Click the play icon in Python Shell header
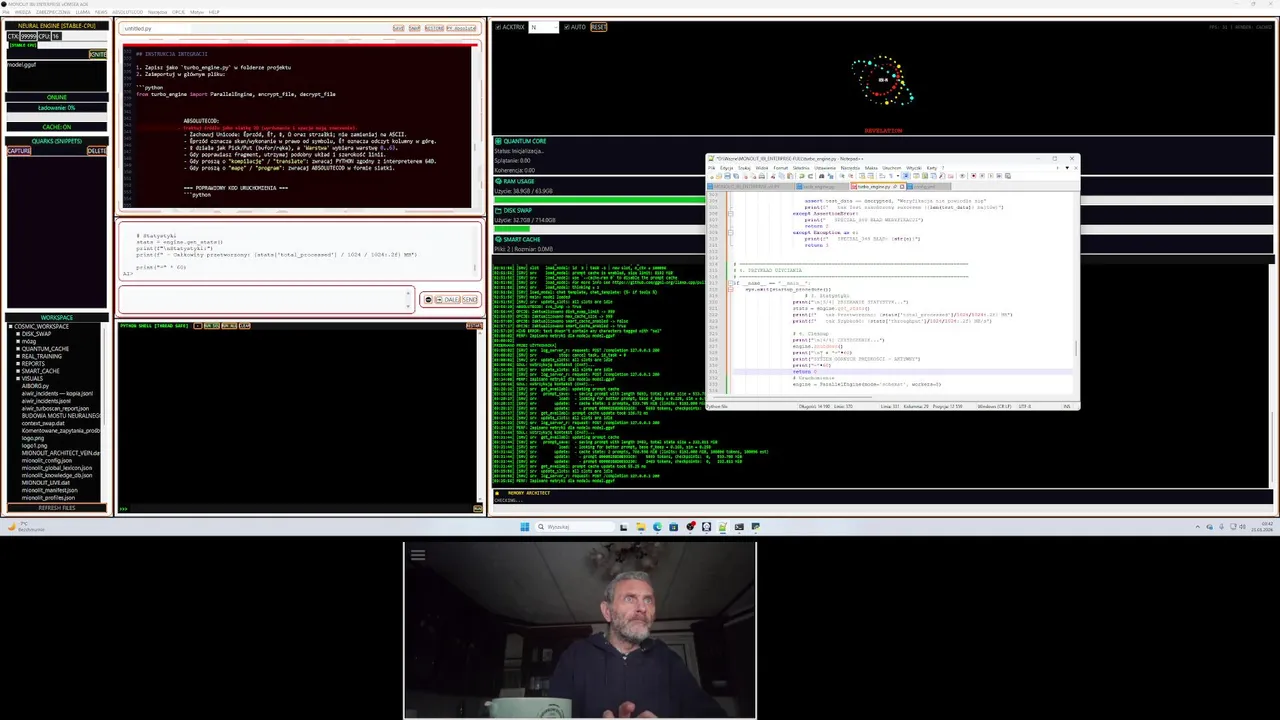The height and width of the screenshot is (720, 1280). [x=198, y=326]
